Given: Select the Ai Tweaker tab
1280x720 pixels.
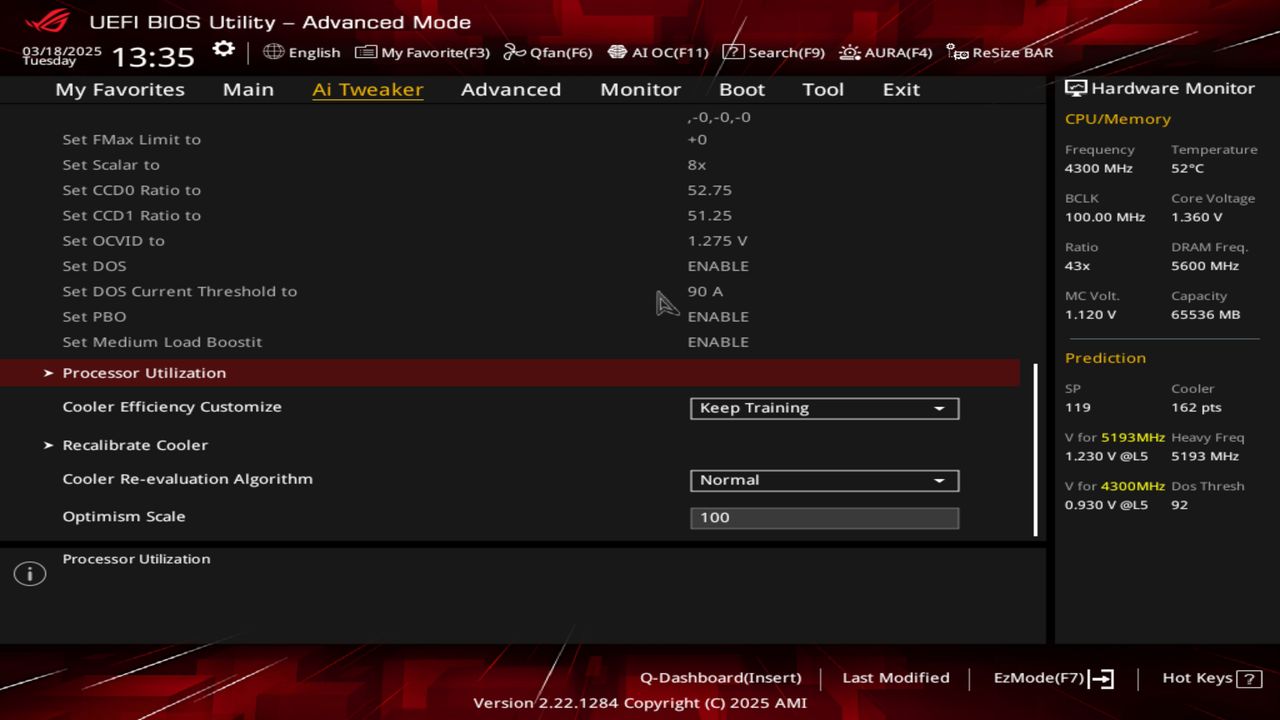Looking at the screenshot, I should tap(367, 89).
